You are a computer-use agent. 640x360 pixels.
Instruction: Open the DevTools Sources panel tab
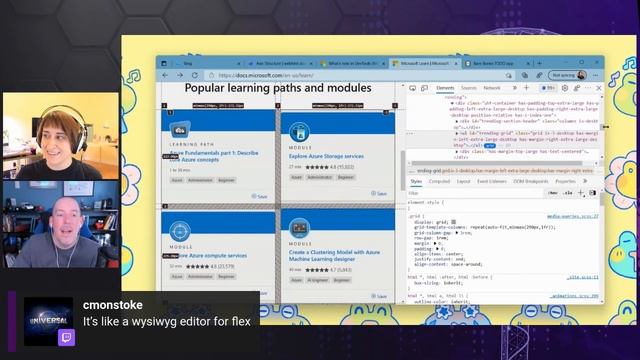(x=469, y=88)
